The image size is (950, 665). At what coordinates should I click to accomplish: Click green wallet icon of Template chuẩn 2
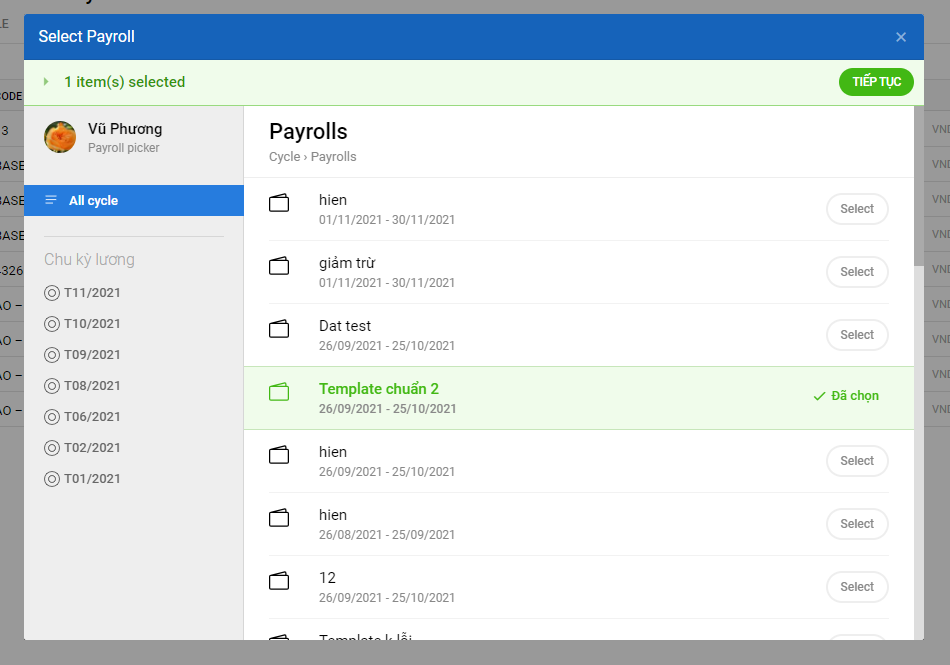tap(279, 392)
